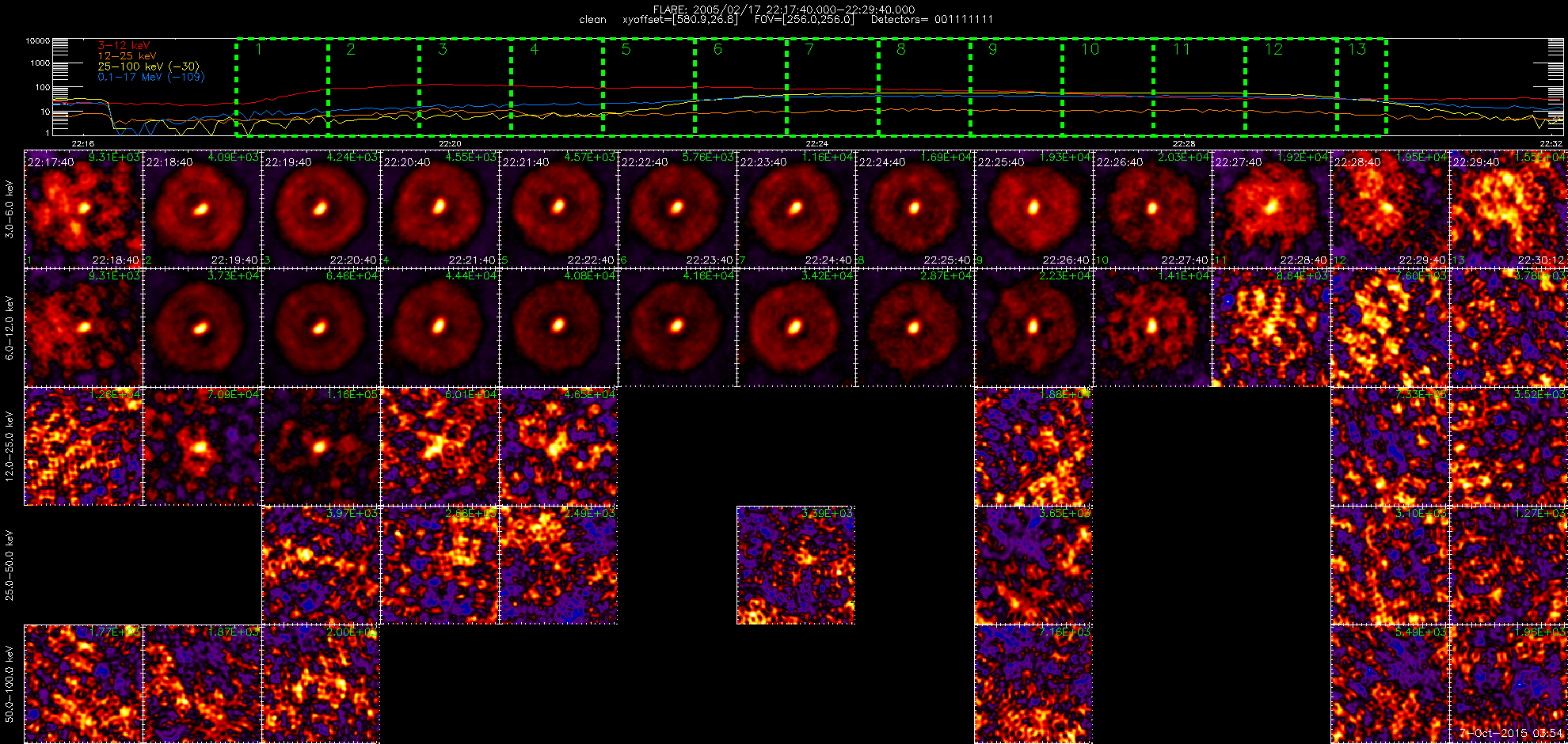Click the orange '12-25 keV' legend entry
1568x744 pixels.
point(127,56)
